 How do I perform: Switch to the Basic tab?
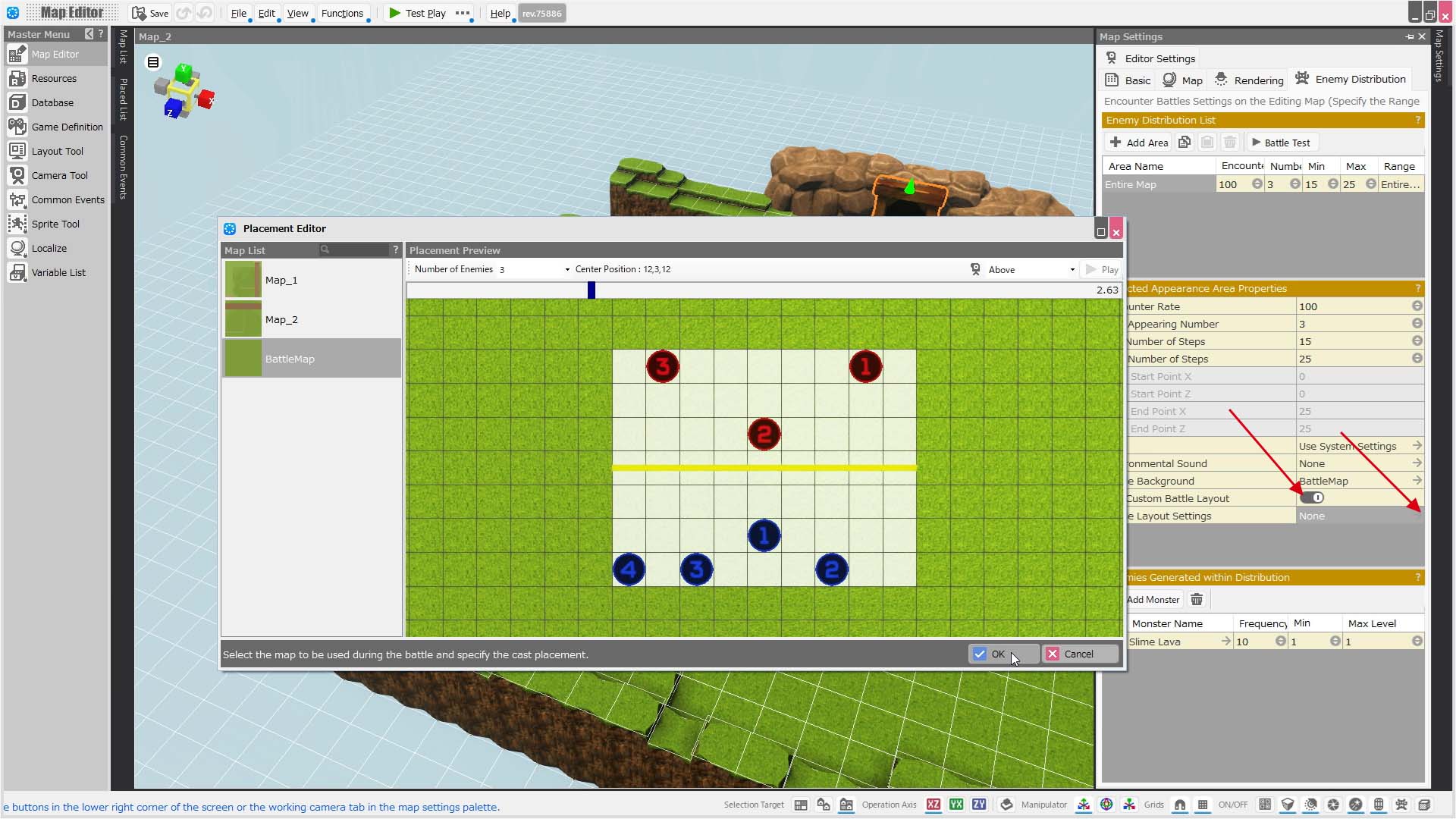pyautogui.click(x=1128, y=80)
